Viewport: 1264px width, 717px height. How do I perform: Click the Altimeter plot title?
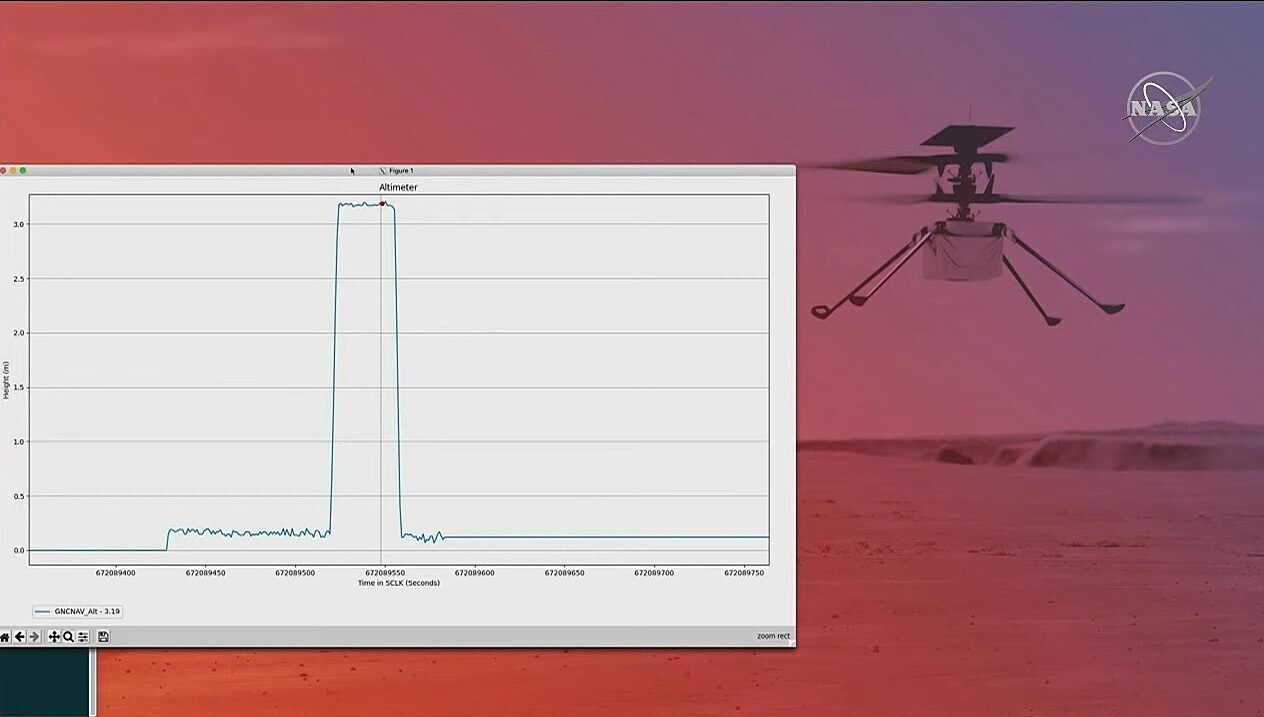coord(398,187)
